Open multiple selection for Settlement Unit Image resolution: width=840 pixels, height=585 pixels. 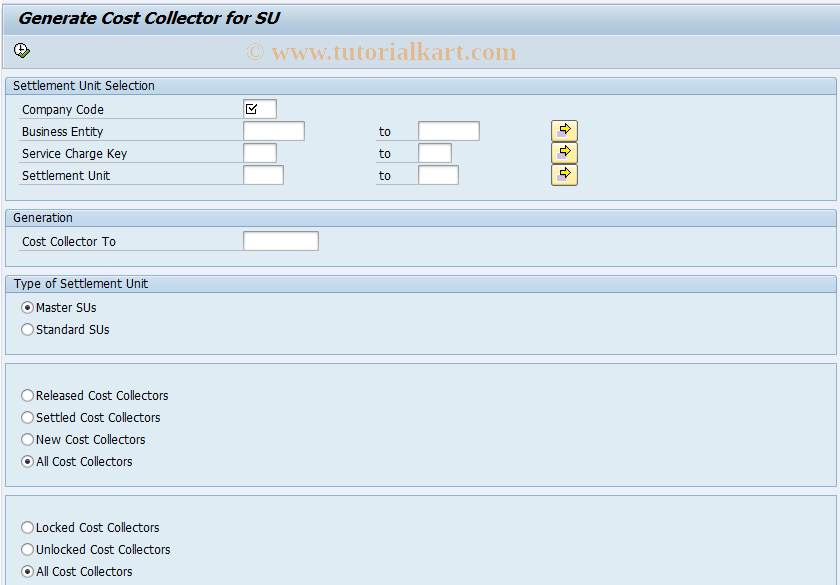click(564, 174)
